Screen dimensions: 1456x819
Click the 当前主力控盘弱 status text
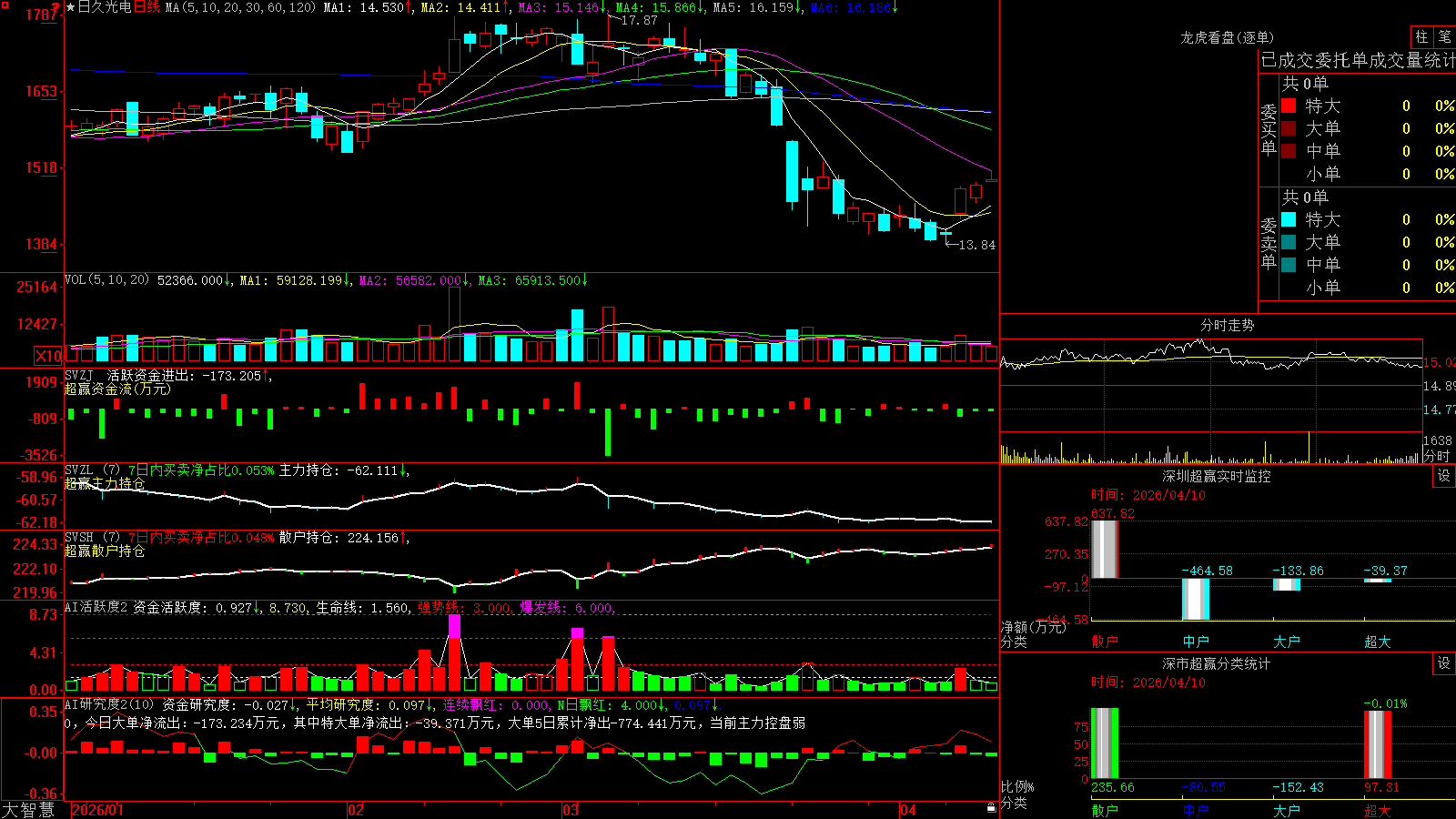(757, 723)
